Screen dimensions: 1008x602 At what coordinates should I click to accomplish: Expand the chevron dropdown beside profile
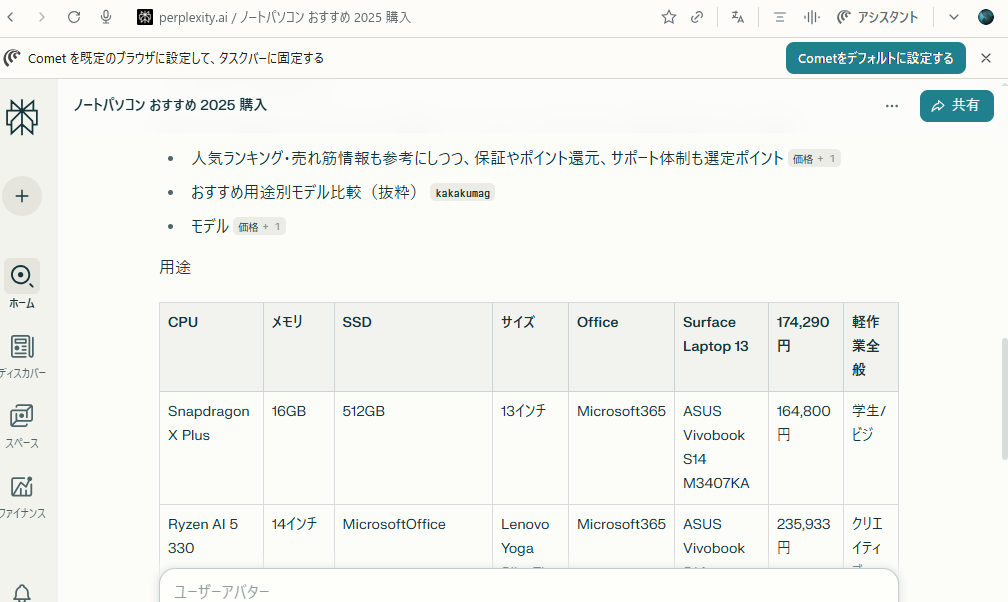pos(953,17)
